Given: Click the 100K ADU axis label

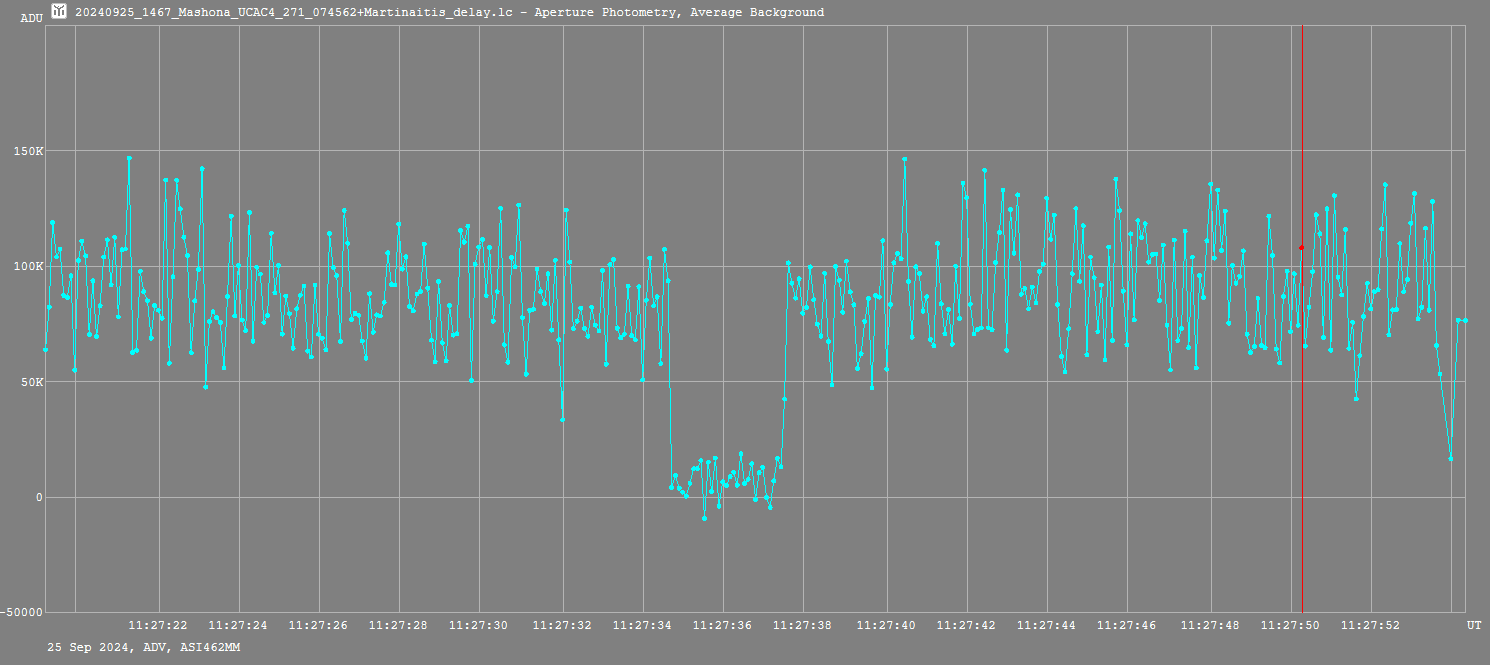Looking at the screenshot, I should tap(28, 266).
